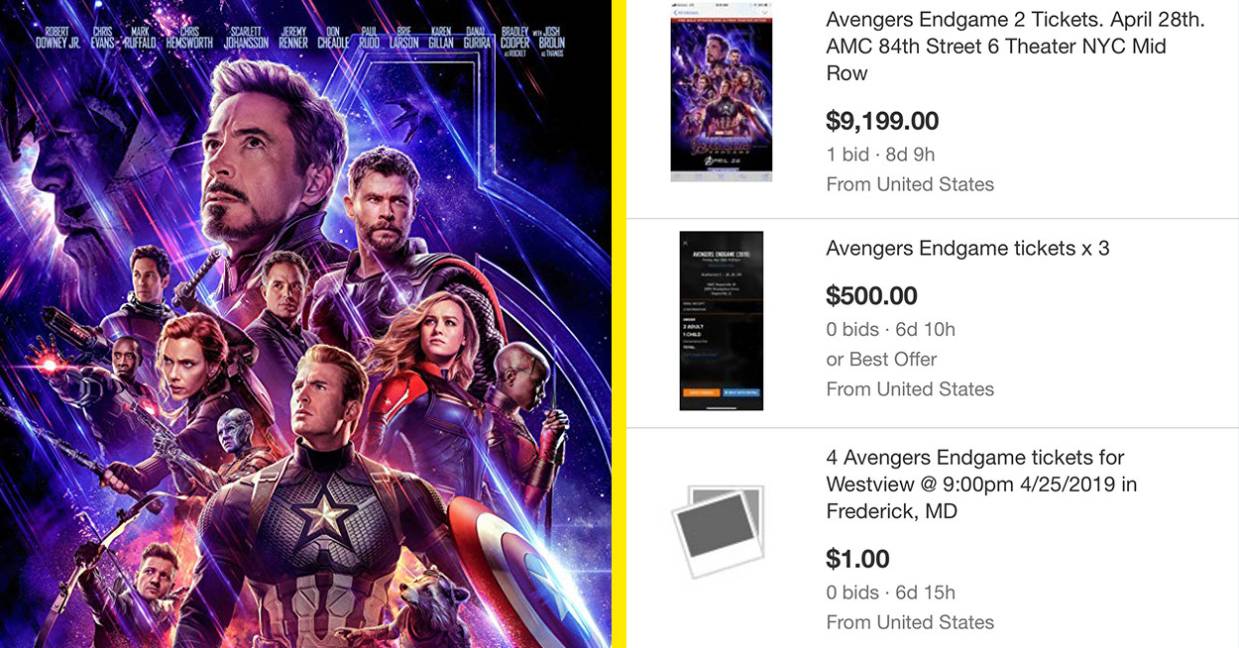The height and width of the screenshot is (648, 1239).
Task: Click the placeholder photo icon for Westview listing
Action: pyautogui.click(x=717, y=531)
